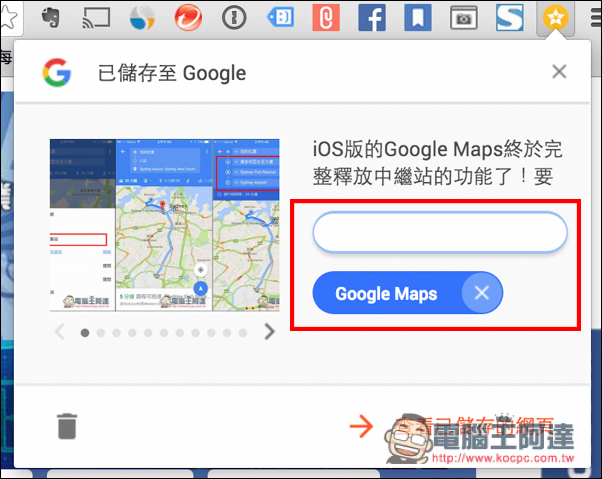Screen dimensions: 602x479
Task: Select the sixth carousel dot
Action: click(164, 333)
